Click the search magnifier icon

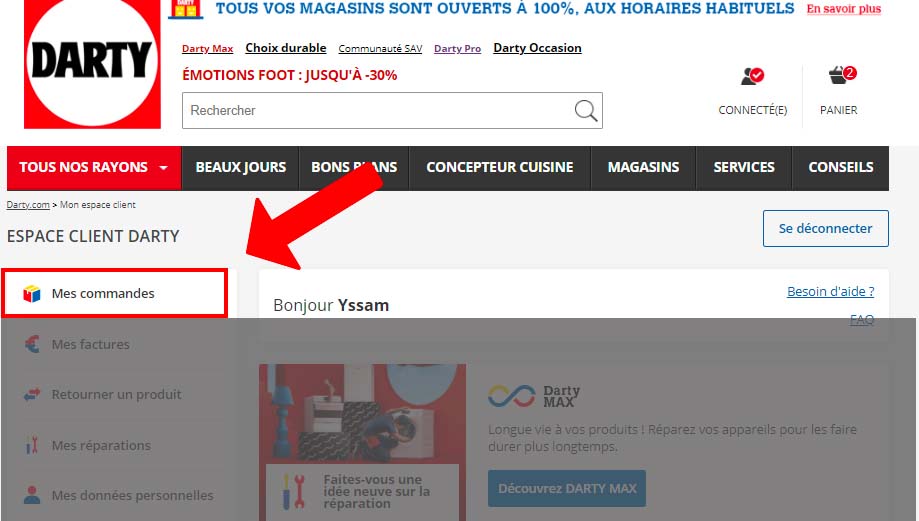pos(586,111)
